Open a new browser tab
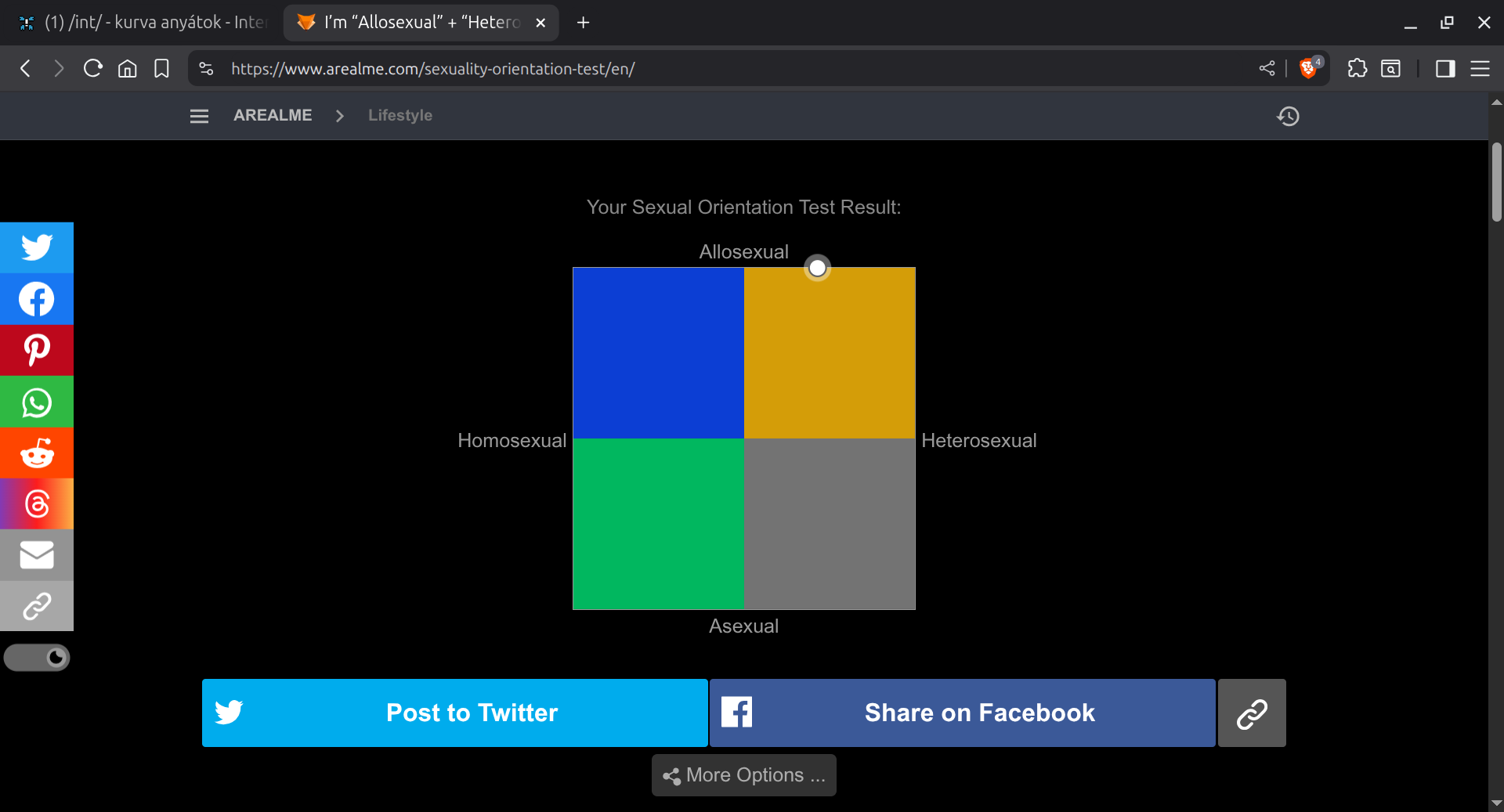Screen dimensions: 1504x812 583,23
